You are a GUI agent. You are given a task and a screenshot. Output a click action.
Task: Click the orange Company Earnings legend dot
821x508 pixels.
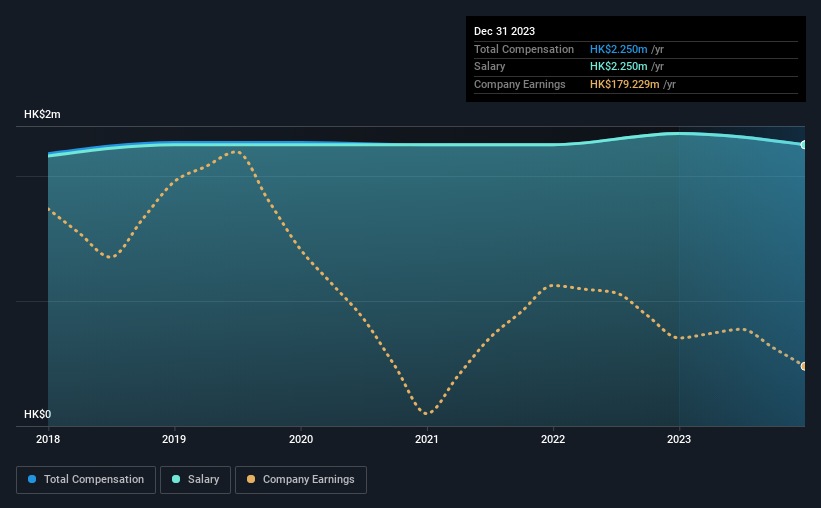pyautogui.click(x=251, y=479)
